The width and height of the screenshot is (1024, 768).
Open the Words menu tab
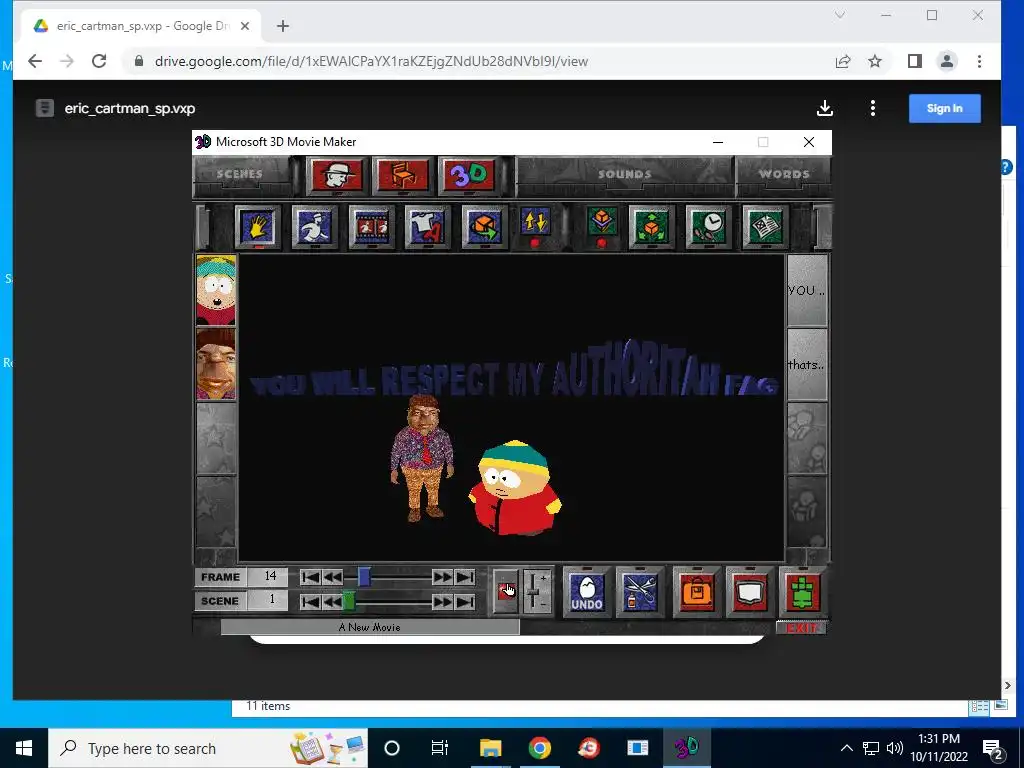(784, 174)
